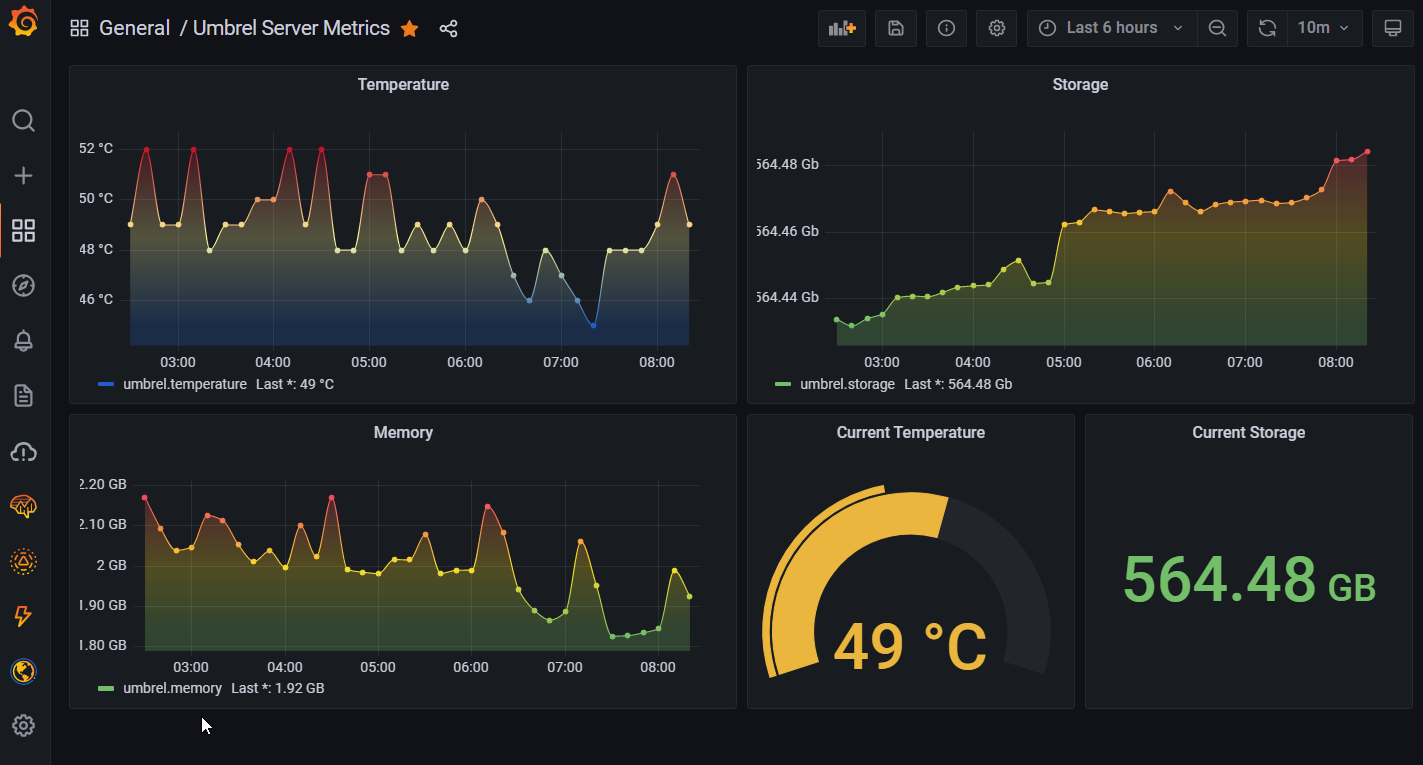Image resolution: width=1423 pixels, height=765 pixels.
Task: Open the Memory panel title menu
Action: tap(403, 433)
